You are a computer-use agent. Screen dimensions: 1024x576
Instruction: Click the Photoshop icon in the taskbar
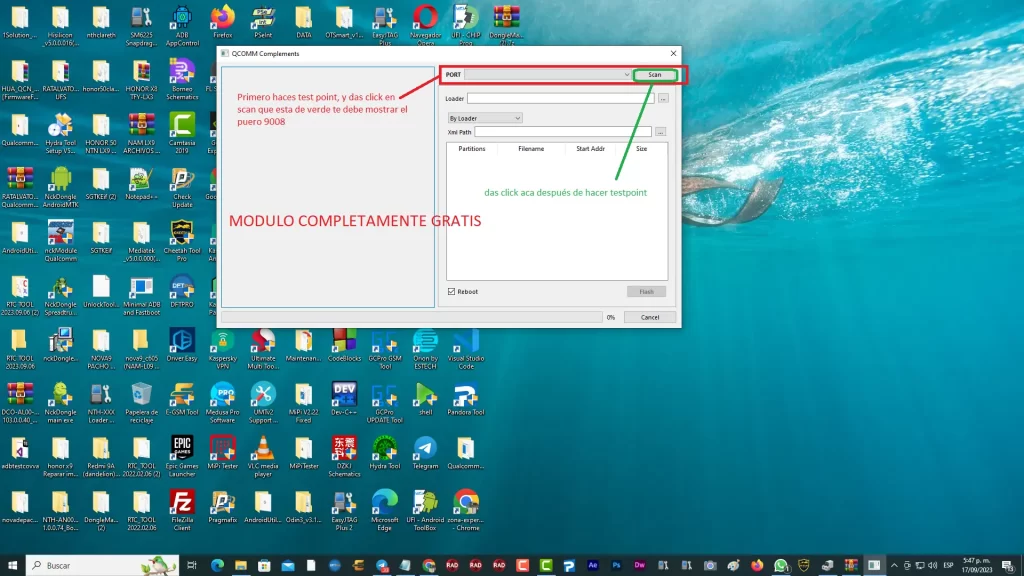pos(617,566)
